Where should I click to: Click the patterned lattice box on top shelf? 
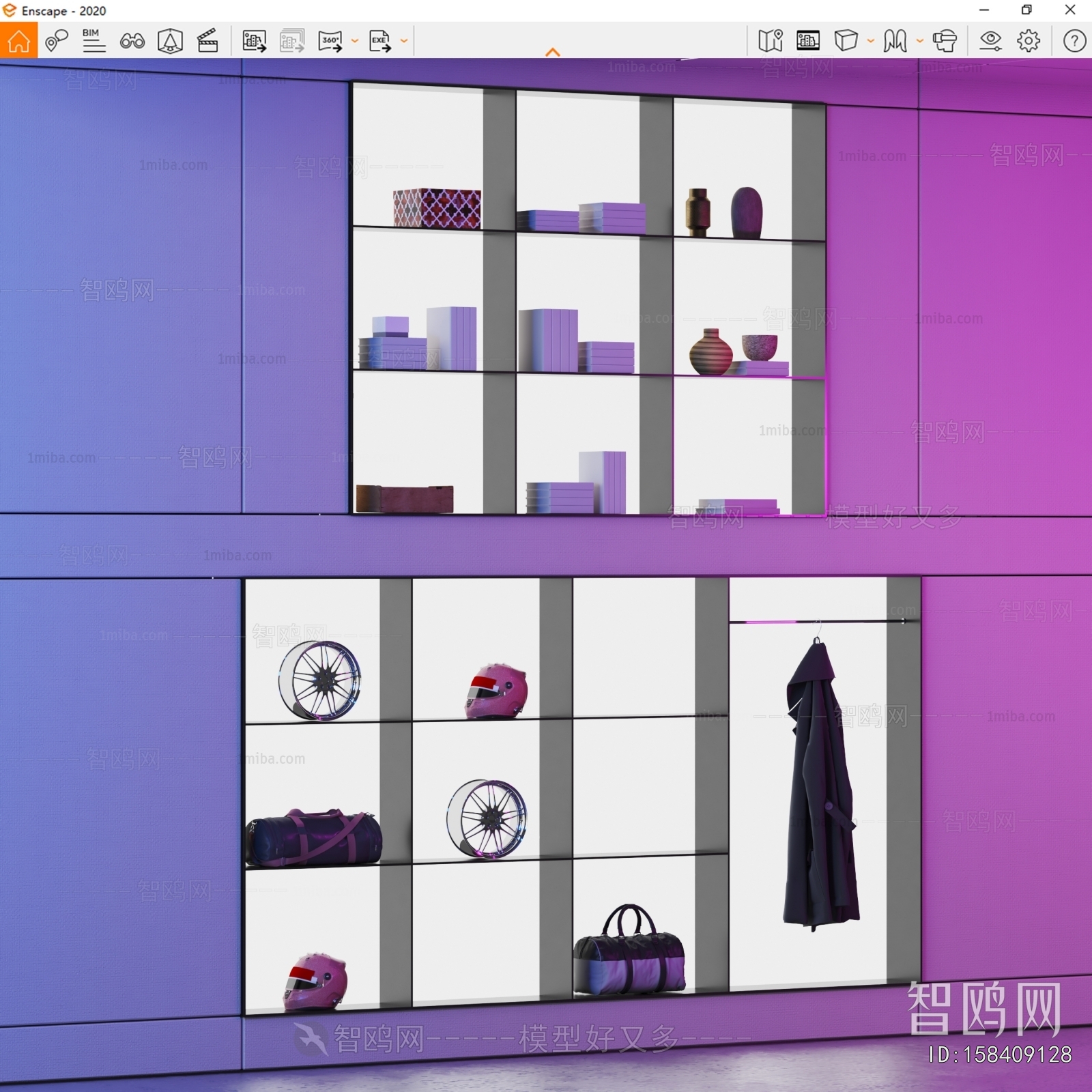pos(437,208)
